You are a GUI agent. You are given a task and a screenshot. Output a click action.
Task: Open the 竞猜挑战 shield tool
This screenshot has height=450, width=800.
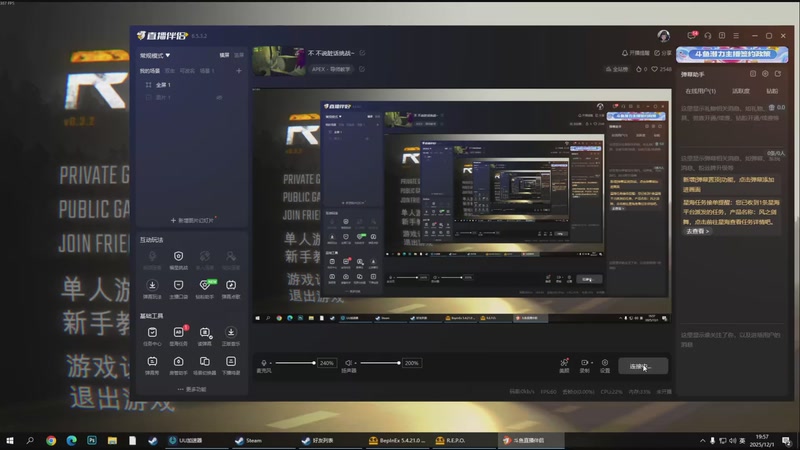178,256
